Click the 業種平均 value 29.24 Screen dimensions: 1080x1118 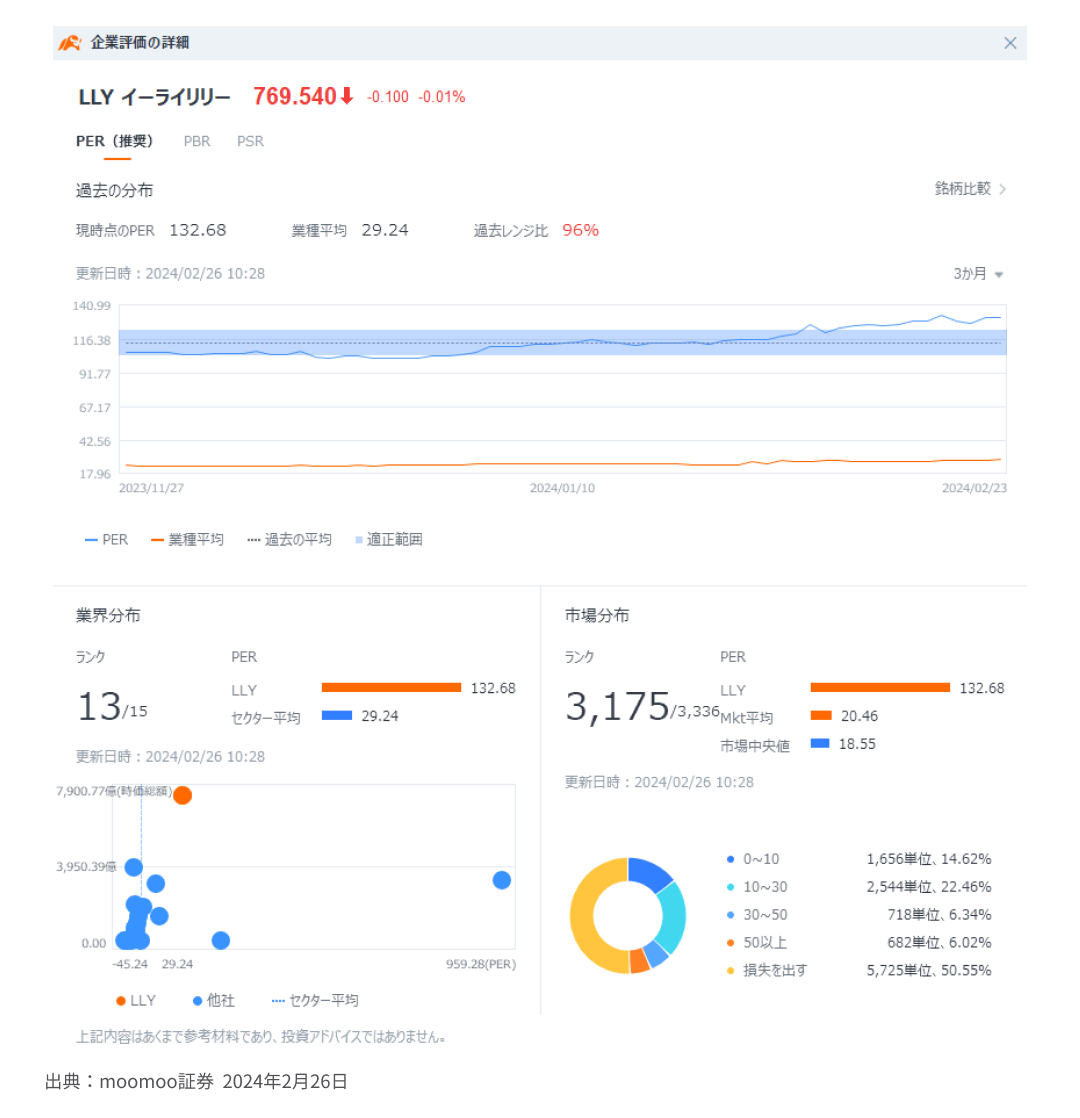tap(385, 230)
